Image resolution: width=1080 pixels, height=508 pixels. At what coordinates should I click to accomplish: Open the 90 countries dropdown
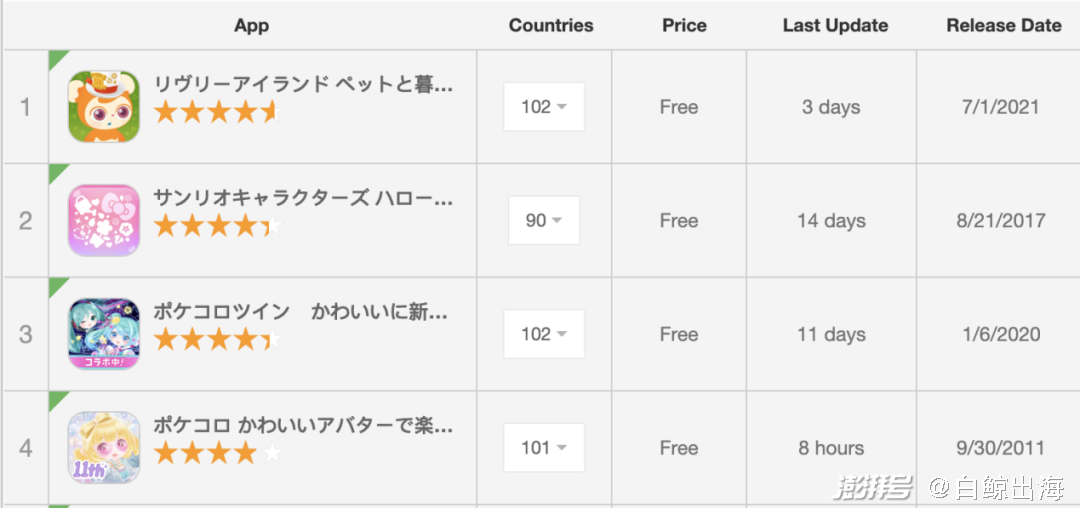pos(544,221)
